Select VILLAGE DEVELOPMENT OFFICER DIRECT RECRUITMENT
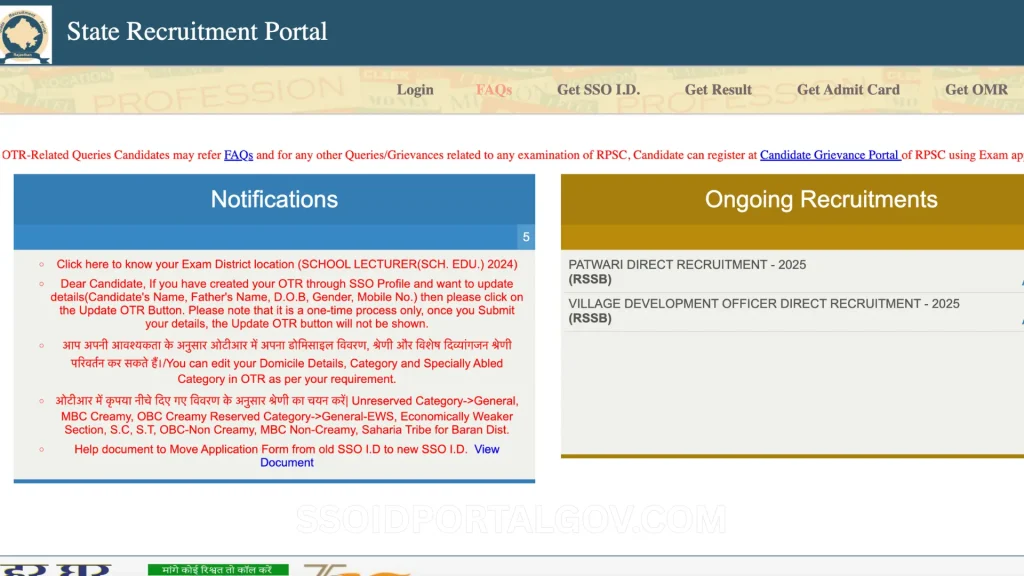This screenshot has height=576, width=1024. point(790,310)
